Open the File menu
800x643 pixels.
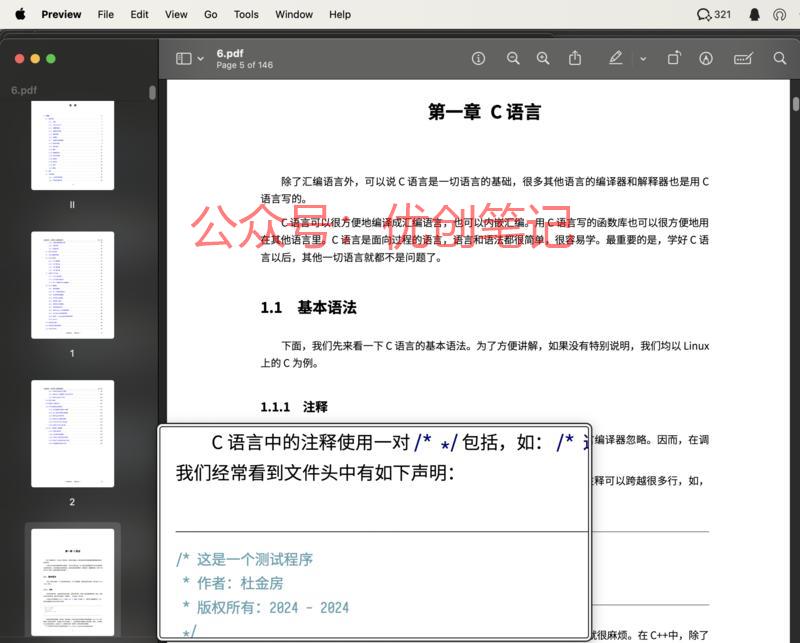[106, 14]
